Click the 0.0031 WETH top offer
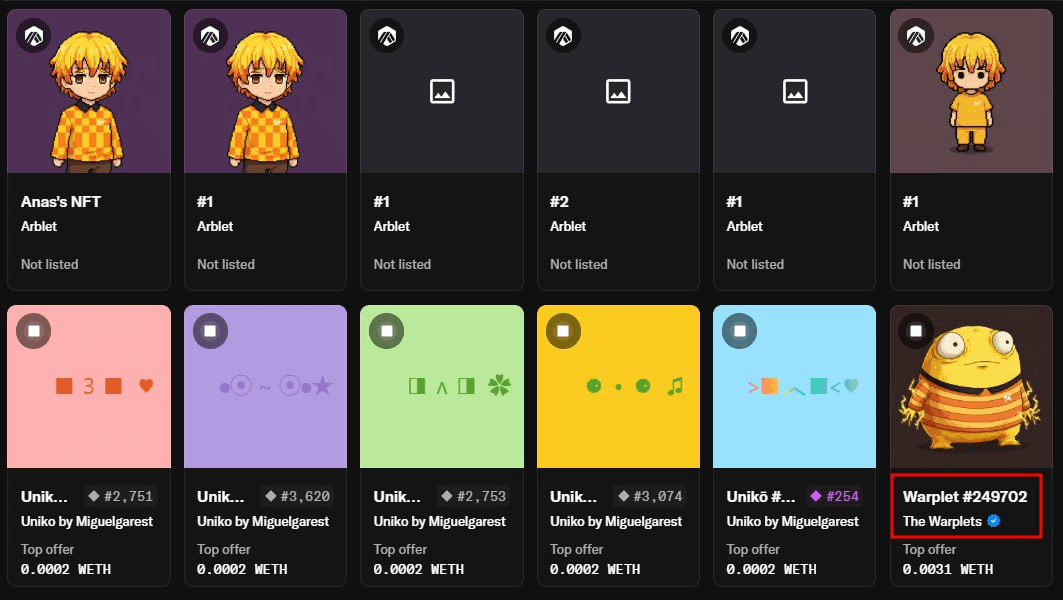Viewport: 1063px width, 600px height. [947, 569]
